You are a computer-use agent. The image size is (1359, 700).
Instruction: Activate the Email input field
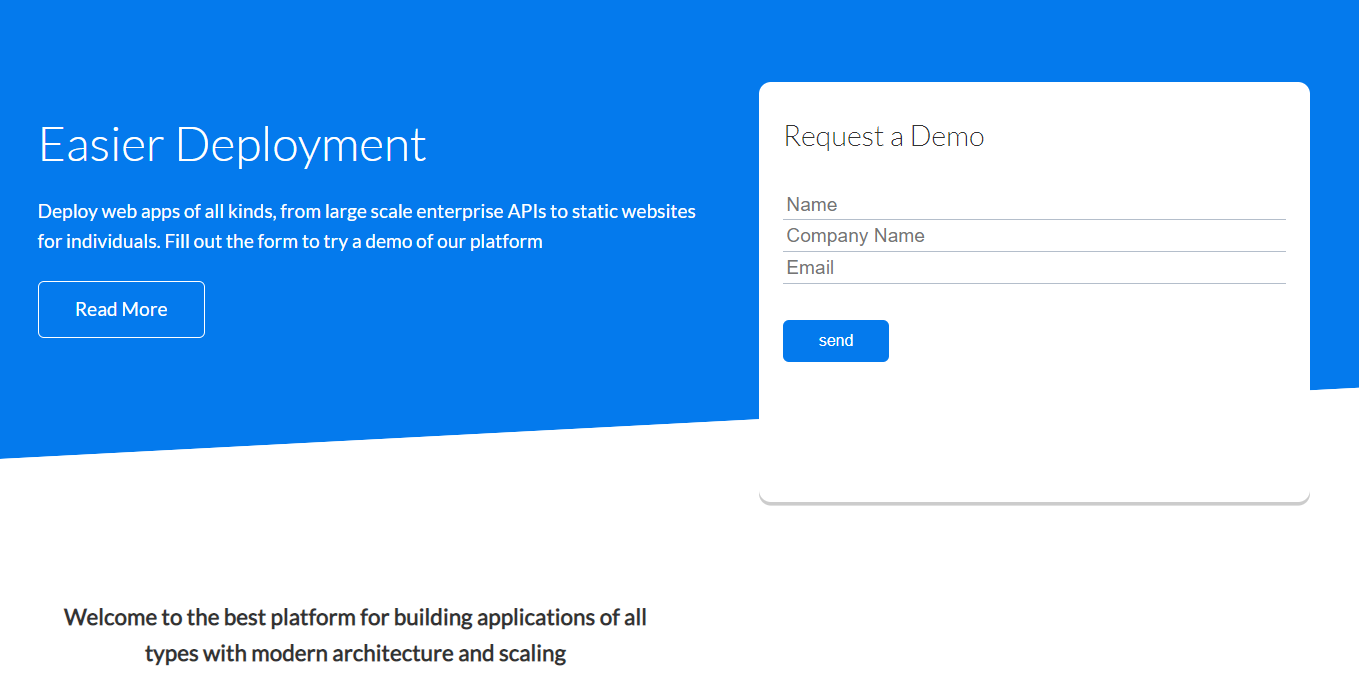tap(1034, 268)
